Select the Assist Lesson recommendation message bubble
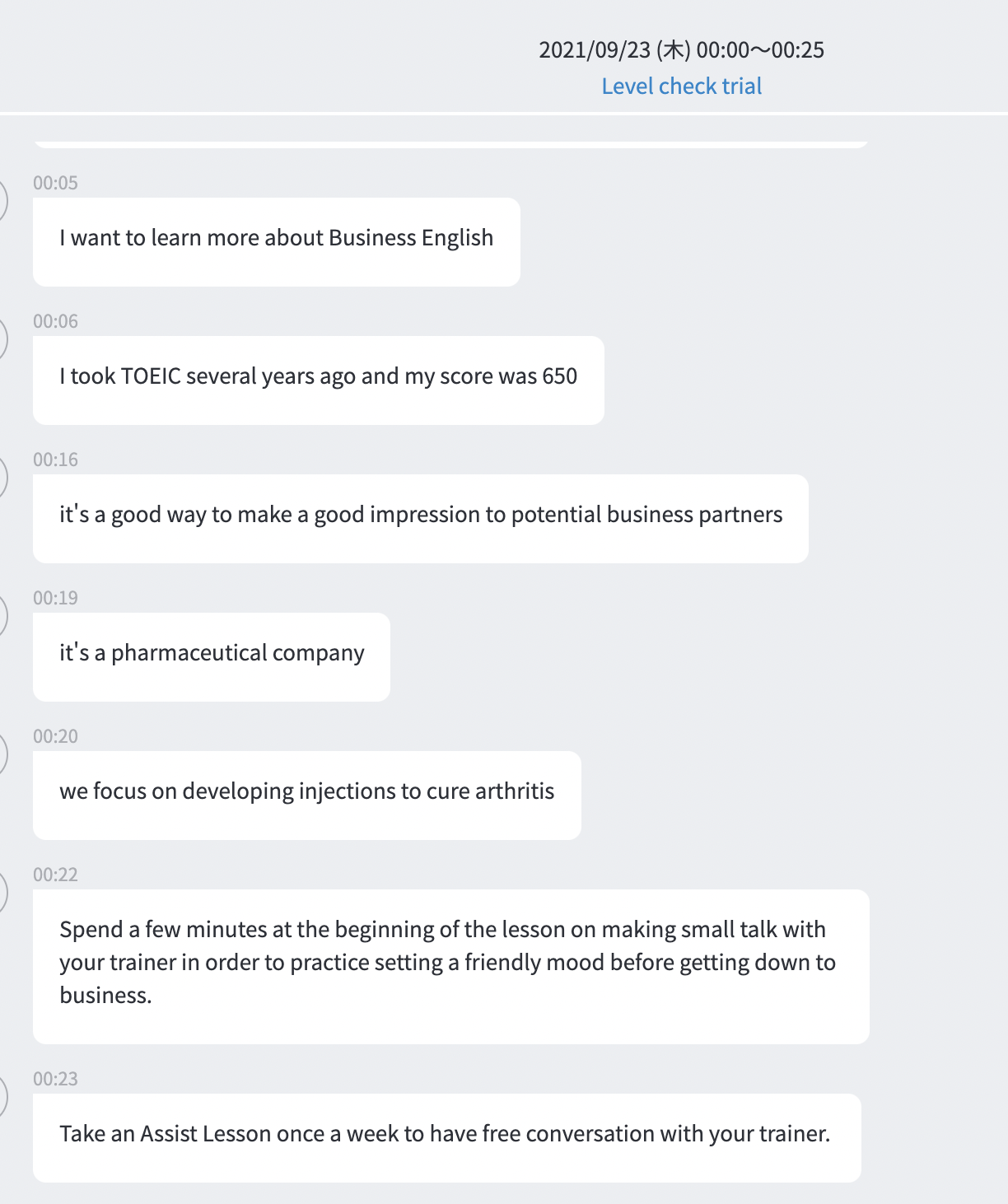The width and height of the screenshot is (1008, 1204). 446,1137
